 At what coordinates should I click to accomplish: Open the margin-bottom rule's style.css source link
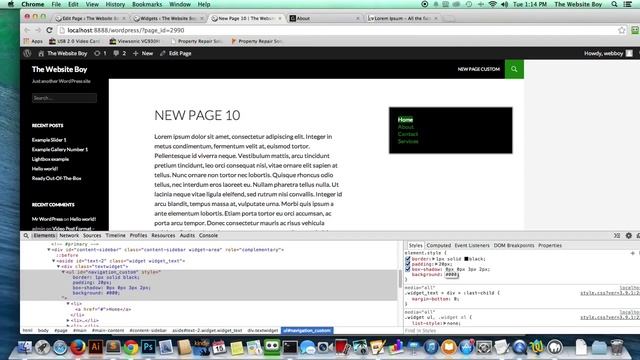point(610,293)
